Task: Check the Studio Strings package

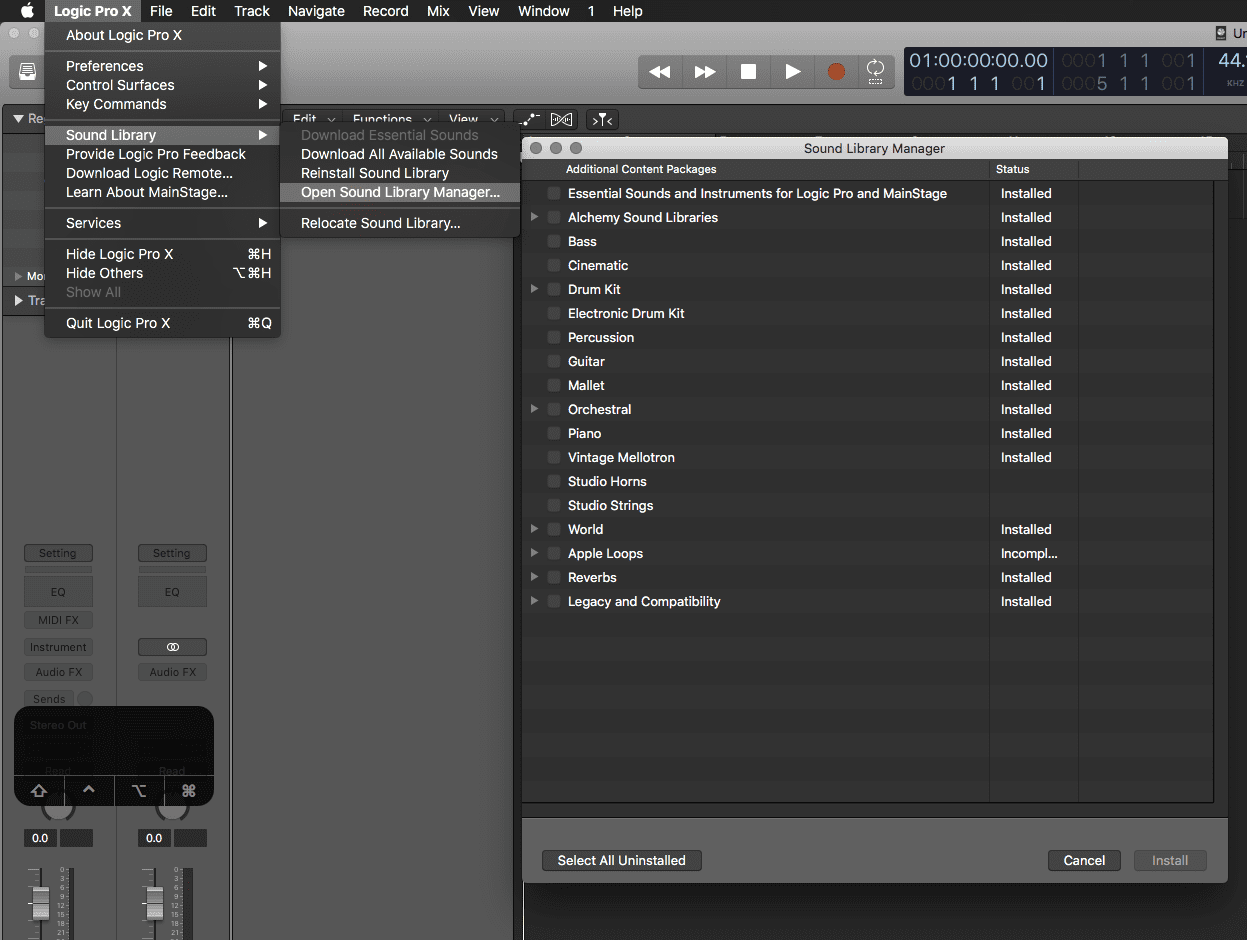Action: 554,505
